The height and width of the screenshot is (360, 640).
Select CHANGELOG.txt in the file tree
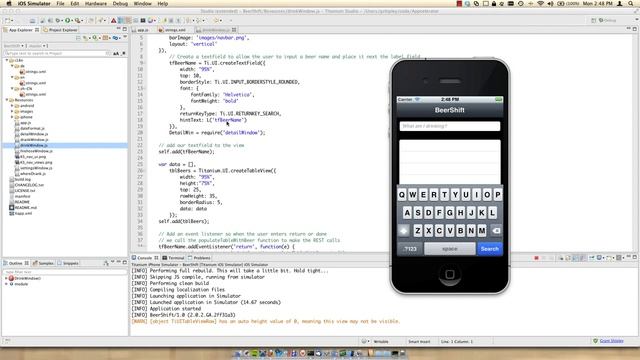click(x=29, y=185)
